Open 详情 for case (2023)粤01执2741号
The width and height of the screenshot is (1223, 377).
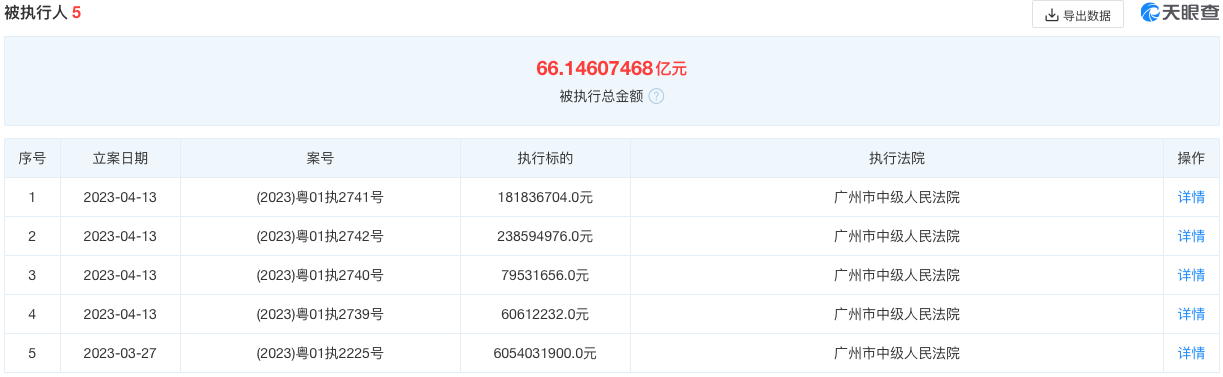(x=1191, y=197)
